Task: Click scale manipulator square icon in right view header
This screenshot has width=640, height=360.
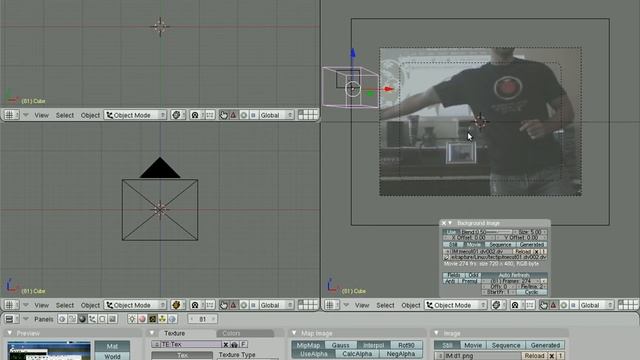Action: (573, 305)
